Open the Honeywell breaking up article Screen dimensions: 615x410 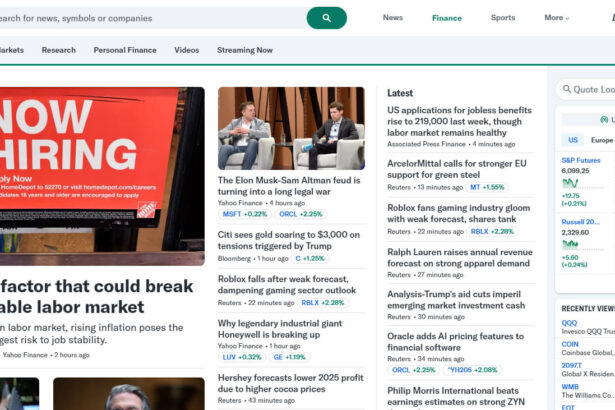280,329
